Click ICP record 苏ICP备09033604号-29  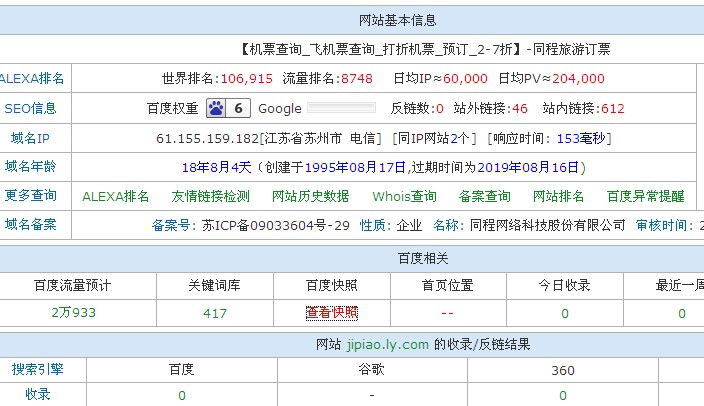coord(276,225)
